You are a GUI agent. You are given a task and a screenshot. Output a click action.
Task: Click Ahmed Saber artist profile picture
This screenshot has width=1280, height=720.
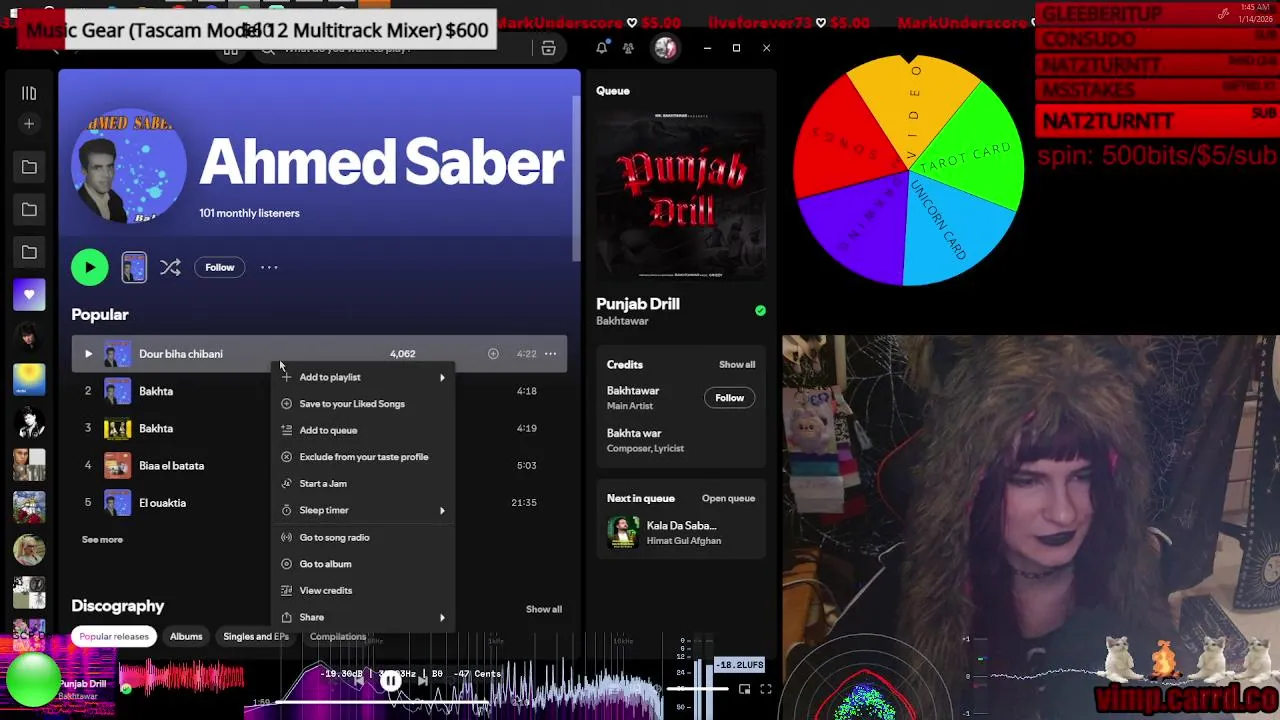tap(129, 167)
